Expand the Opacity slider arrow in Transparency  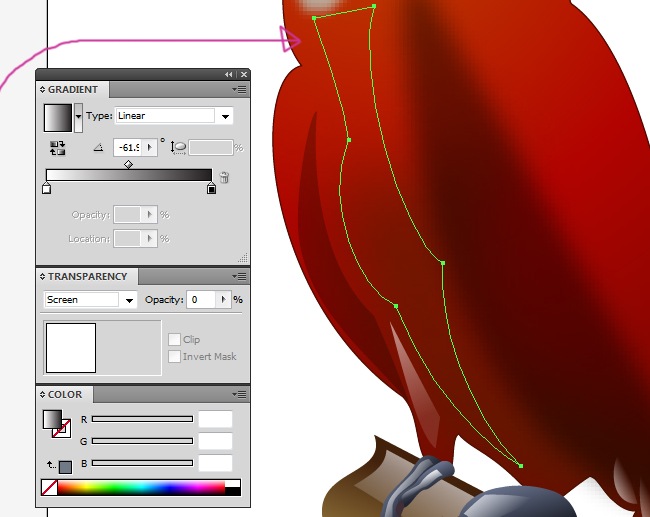(223, 300)
